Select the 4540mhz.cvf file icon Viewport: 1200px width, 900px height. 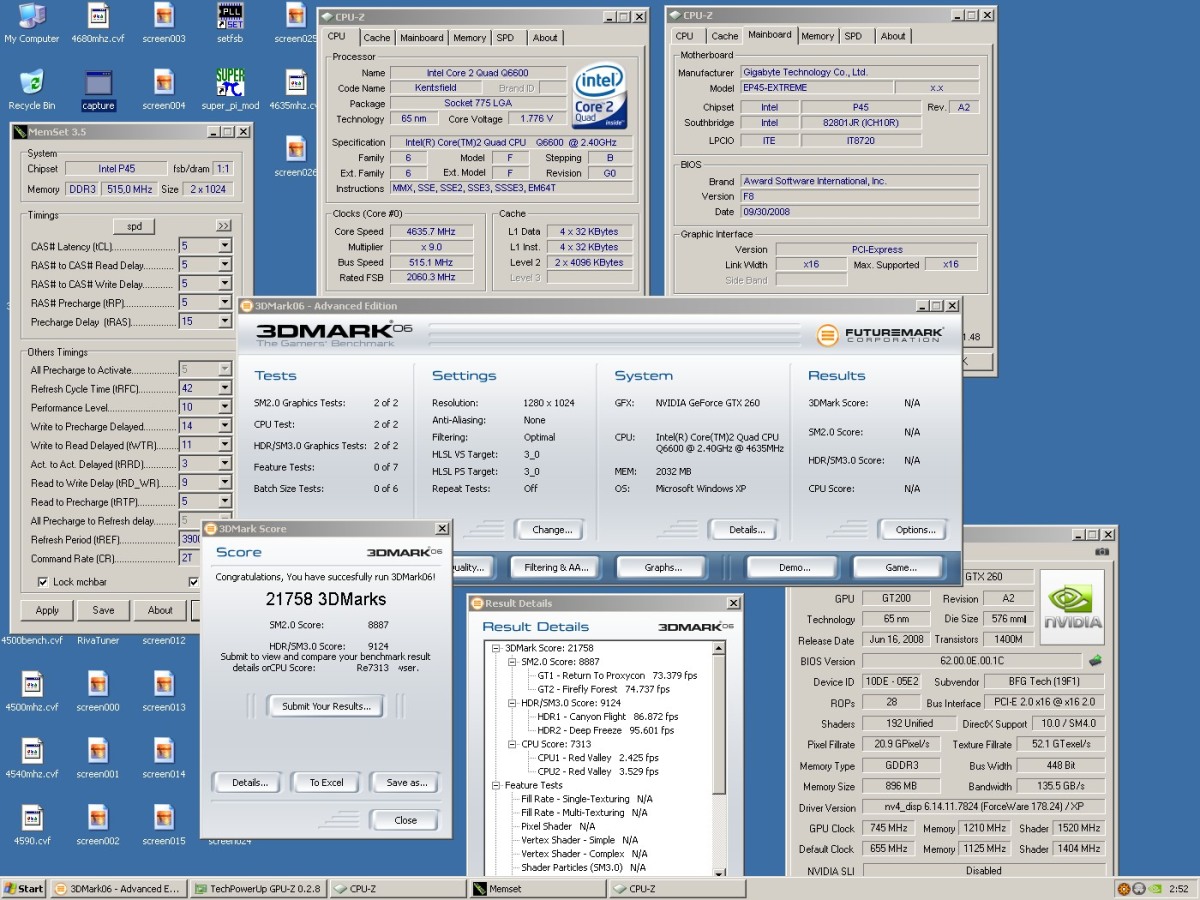[x=32, y=758]
